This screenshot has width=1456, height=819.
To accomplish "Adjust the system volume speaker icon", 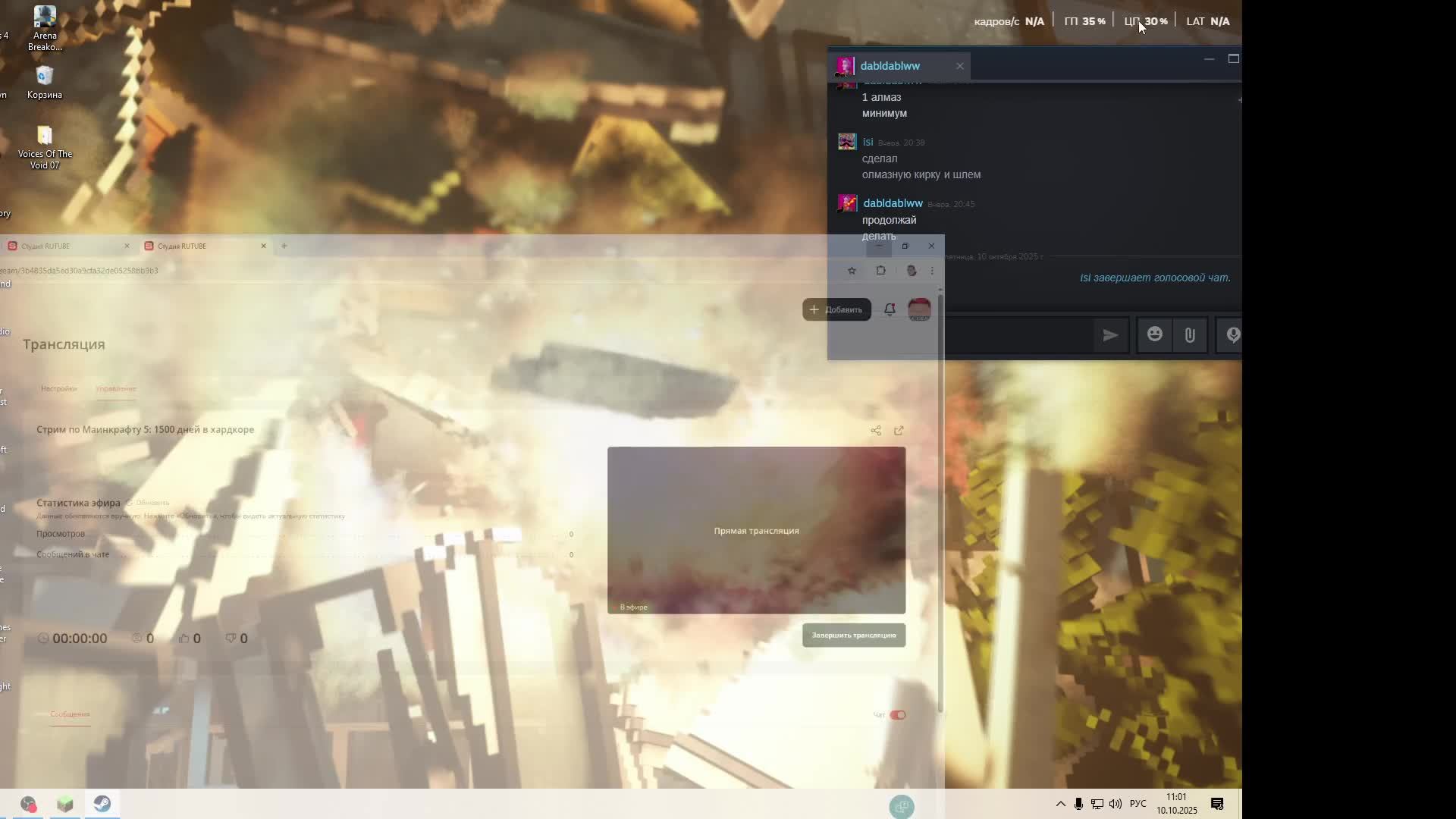I will coord(1115,804).
